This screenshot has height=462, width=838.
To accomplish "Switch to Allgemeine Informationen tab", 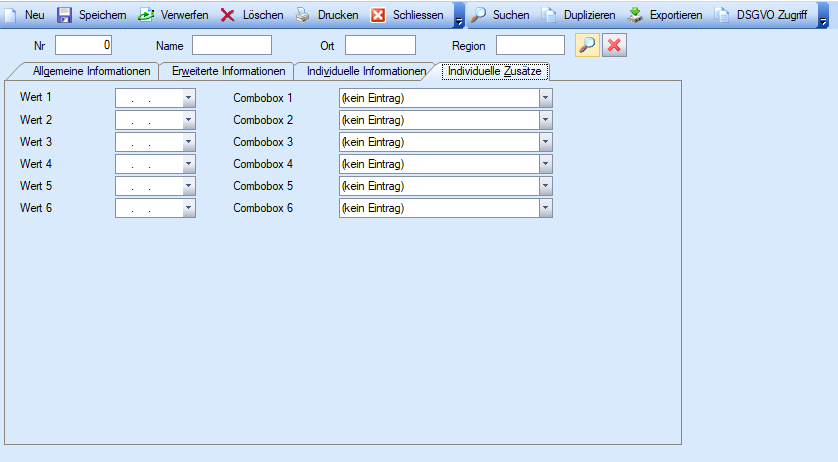I will click(91, 71).
